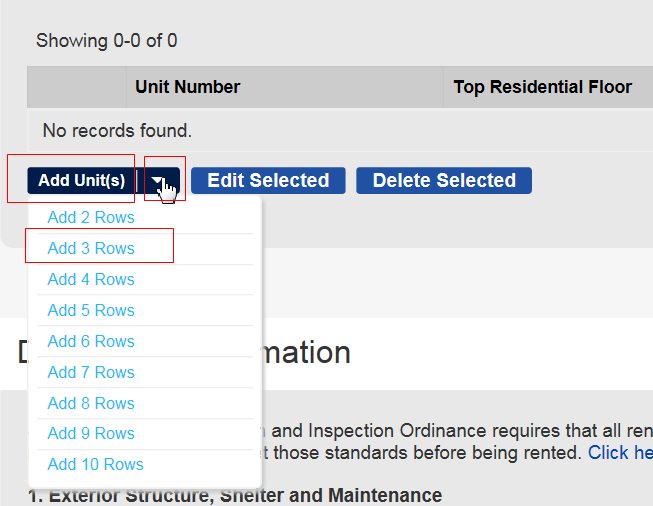Click the Exterior Structure, Shelter and Maintenance heading
This screenshot has width=653, height=506.
click(235, 495)
